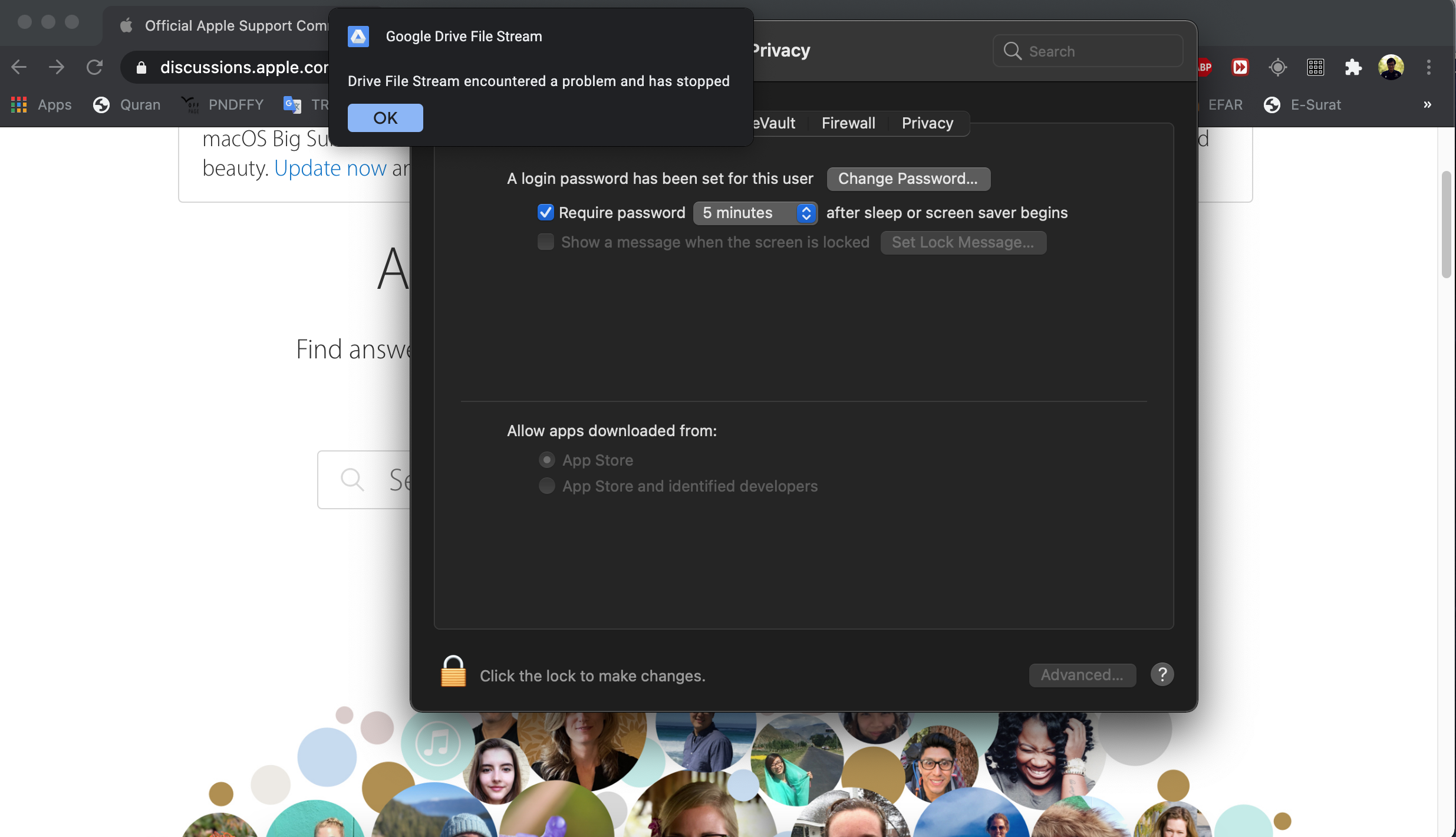Click the lock icon to make changes
Image resolution: width=1456 pixels, height=837 pixels.
coord(453,673)
